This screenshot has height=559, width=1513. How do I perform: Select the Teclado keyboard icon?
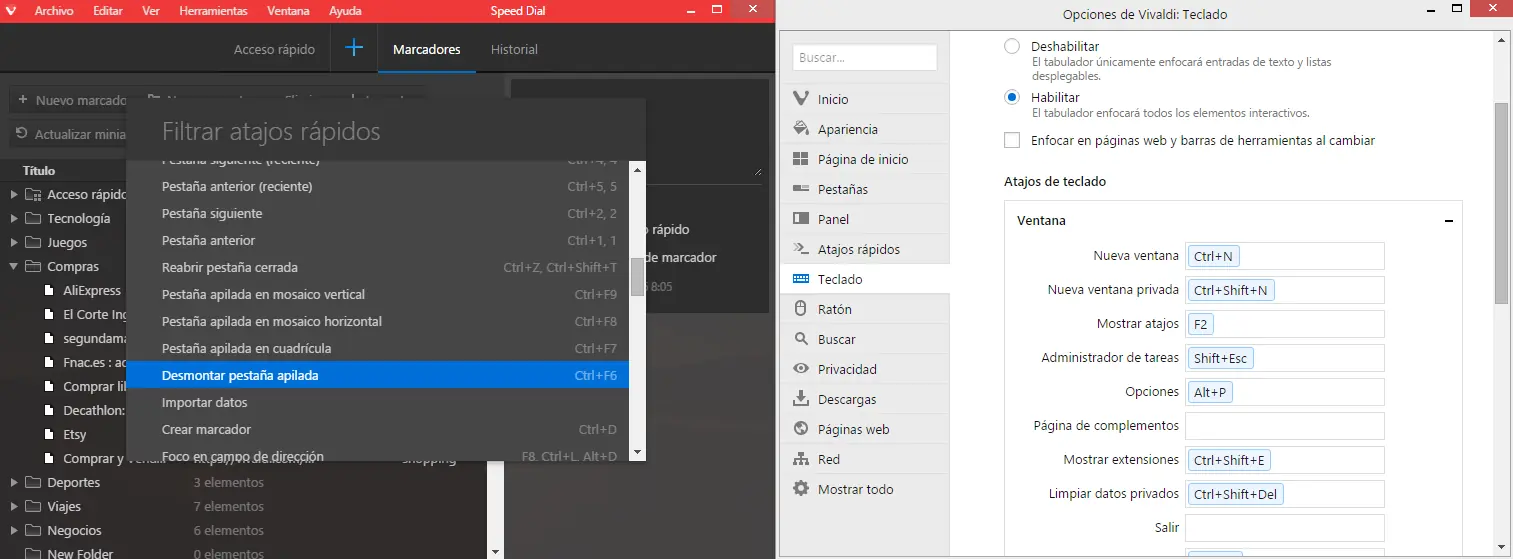click(800, 279)
